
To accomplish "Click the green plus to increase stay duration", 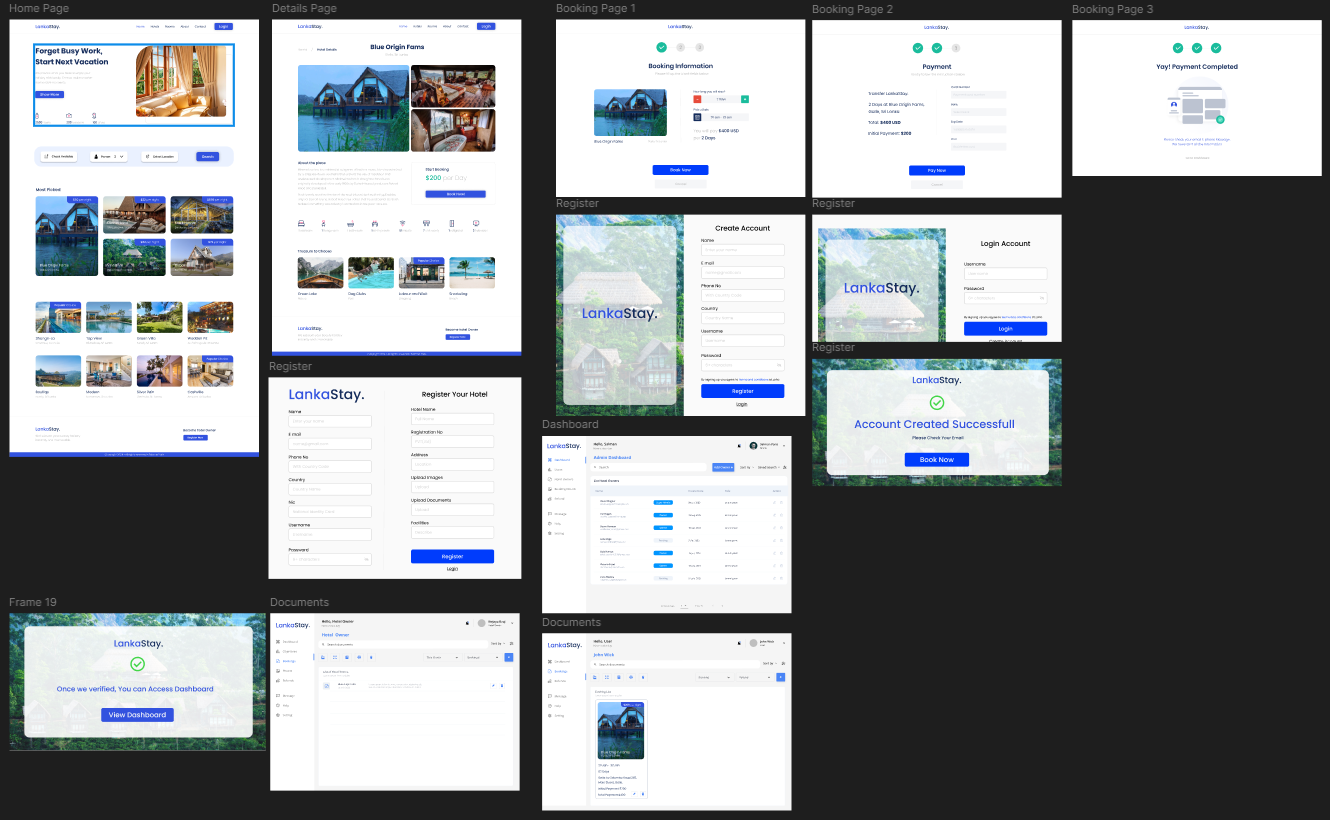I will [x=746, y=99].
